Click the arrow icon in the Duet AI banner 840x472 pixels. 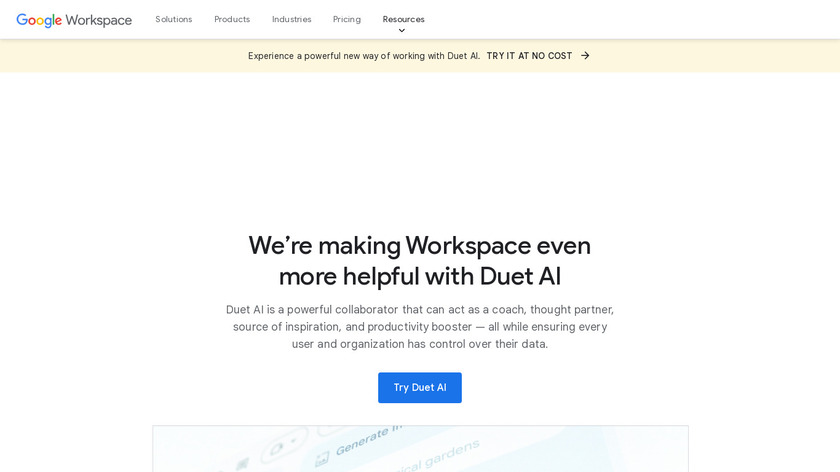[x=585, y=56]
